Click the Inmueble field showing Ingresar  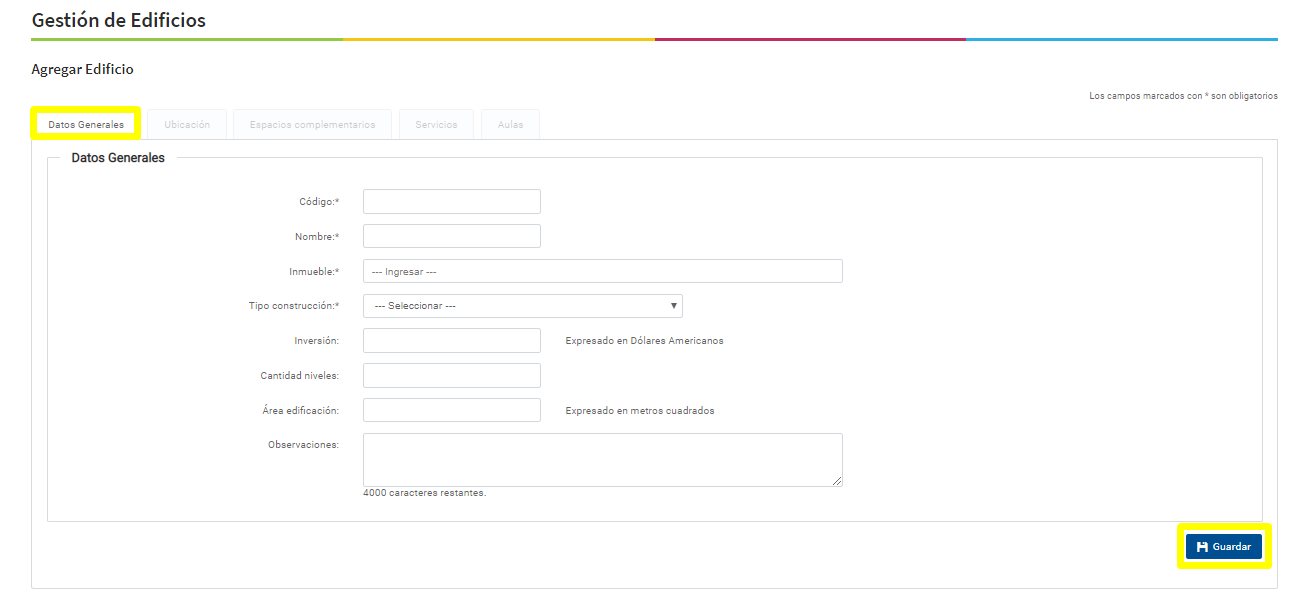point(602,272)
